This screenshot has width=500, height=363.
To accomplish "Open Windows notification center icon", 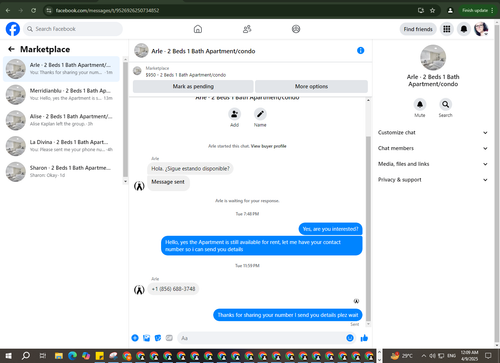I will 488,356.
